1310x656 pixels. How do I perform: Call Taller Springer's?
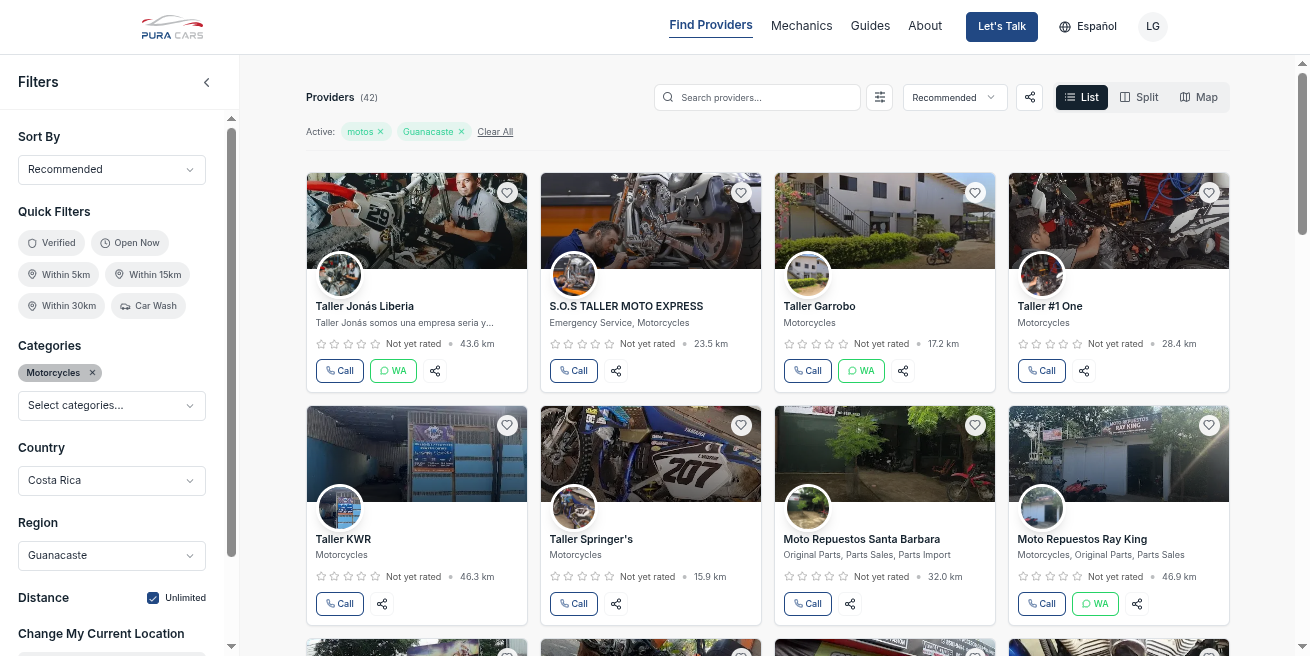pos(574,604)
